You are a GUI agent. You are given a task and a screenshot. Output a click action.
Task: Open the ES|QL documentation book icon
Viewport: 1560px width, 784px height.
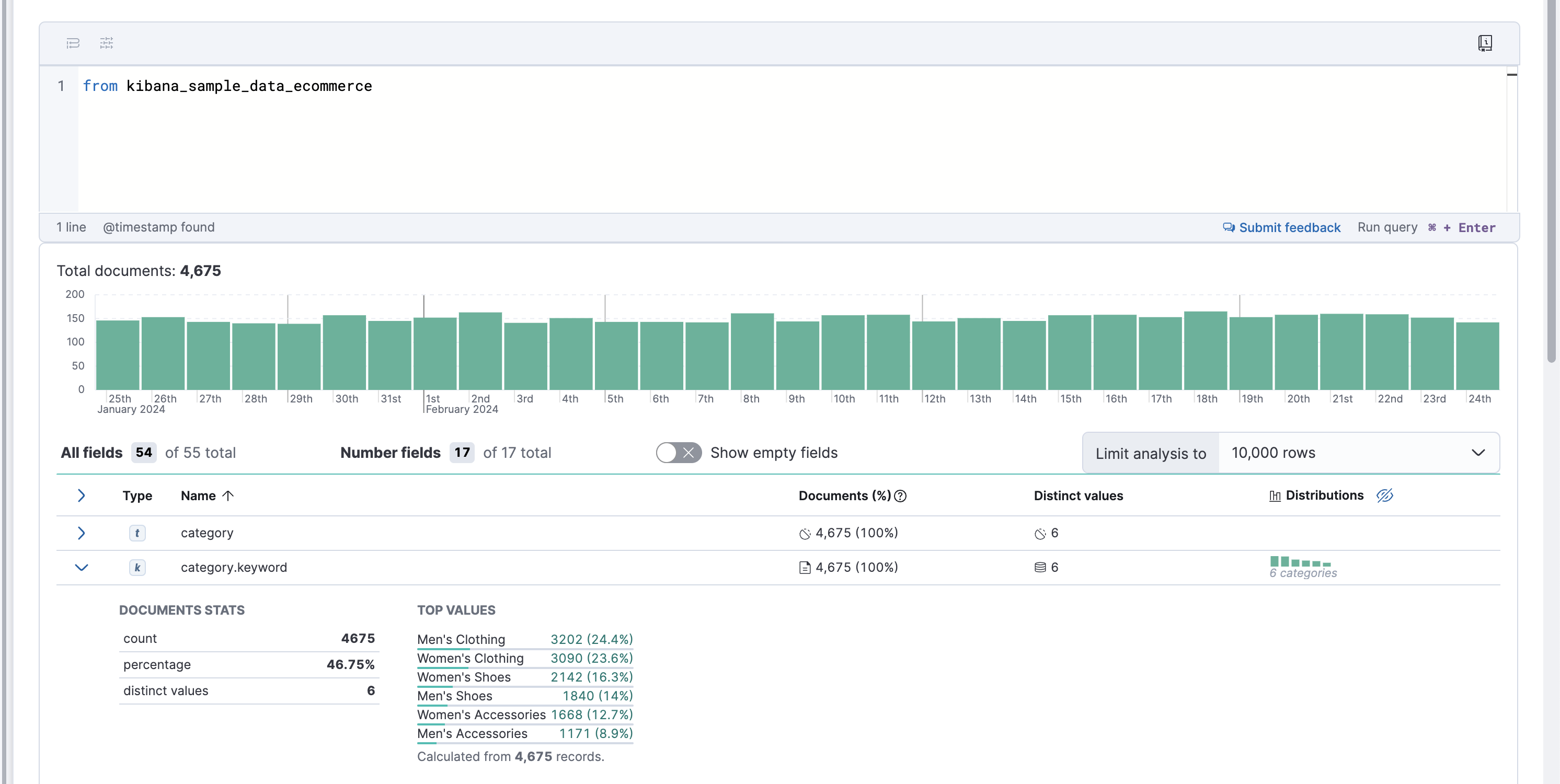1485,43
